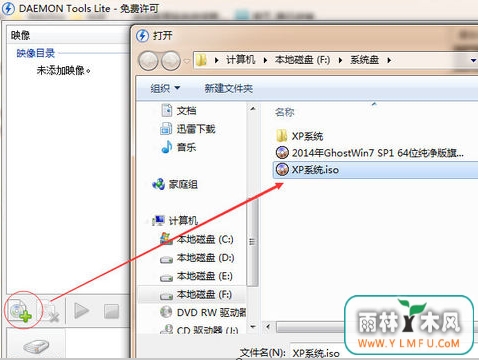Open address bar history dropdown

tap(473, 61)
